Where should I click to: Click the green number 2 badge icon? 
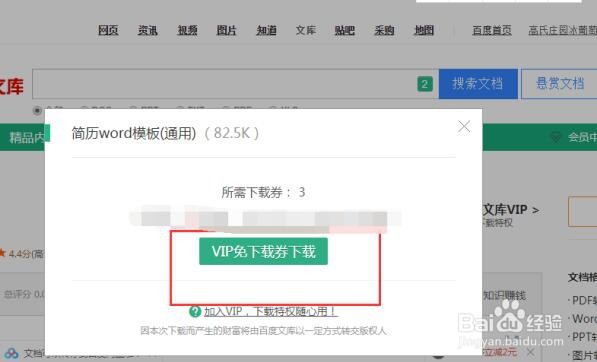(x=425, y=84)
